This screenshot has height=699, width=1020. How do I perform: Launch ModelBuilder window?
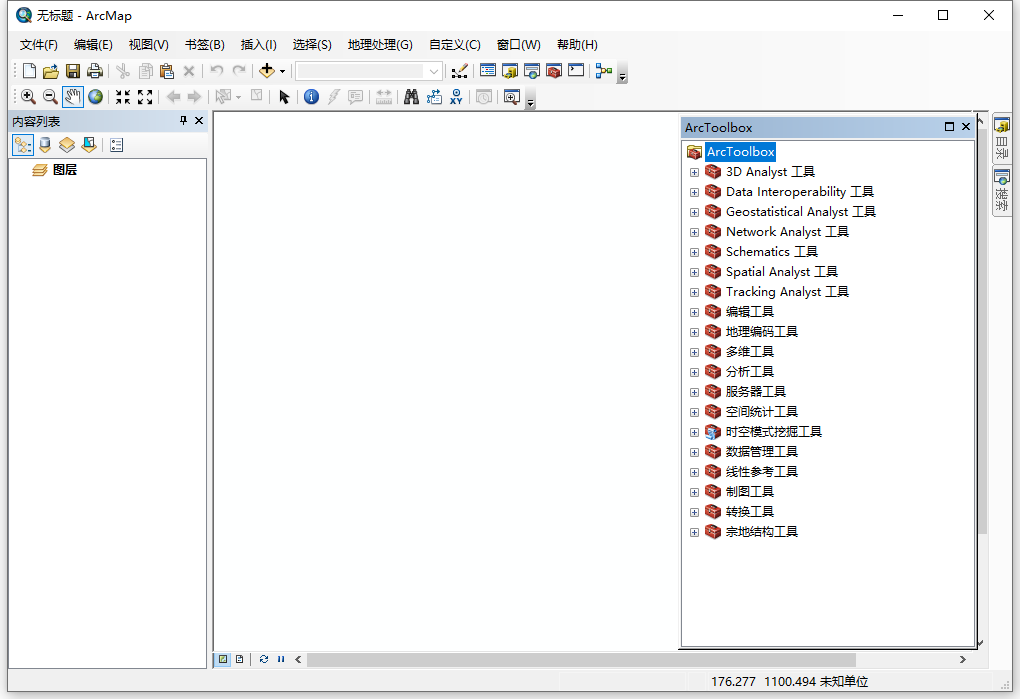coord(604,71)
